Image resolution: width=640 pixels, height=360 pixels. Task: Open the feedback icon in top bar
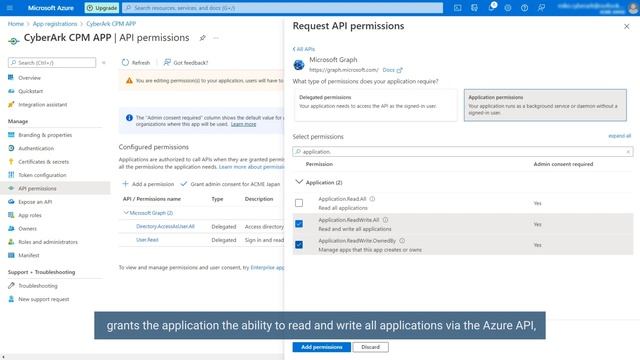pos(541,8)
